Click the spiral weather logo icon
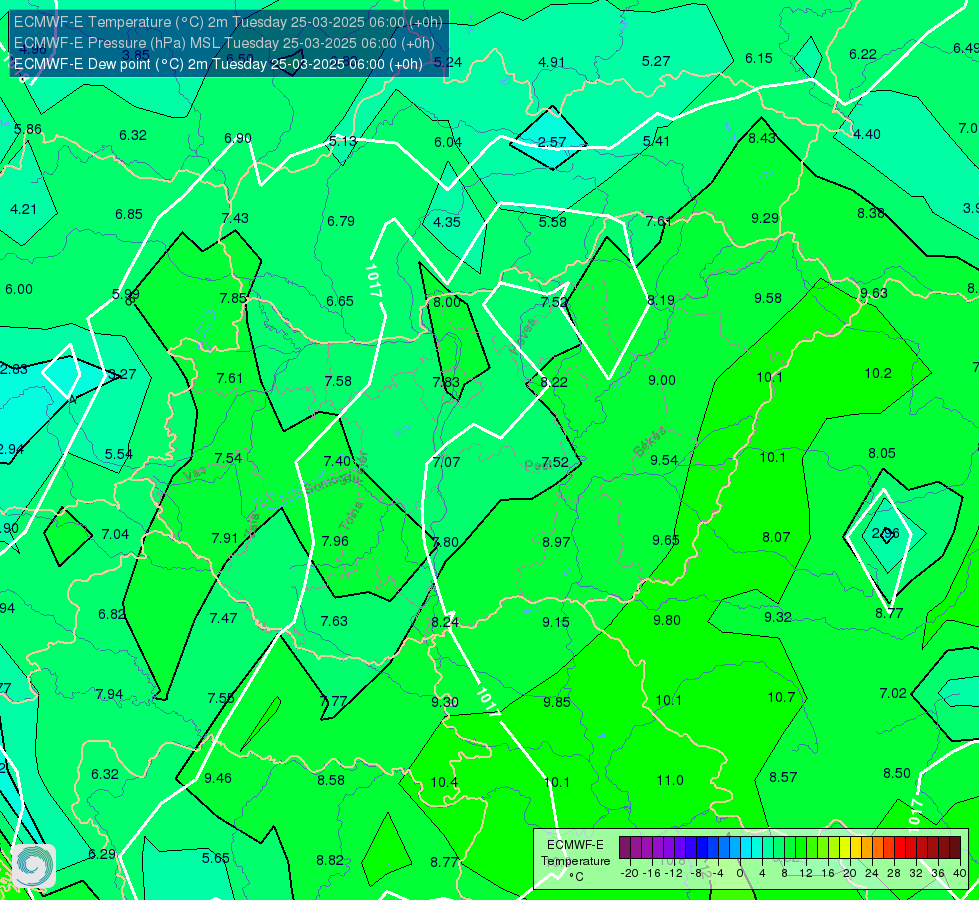Screen dimensions: 979x900 (34, 865)
